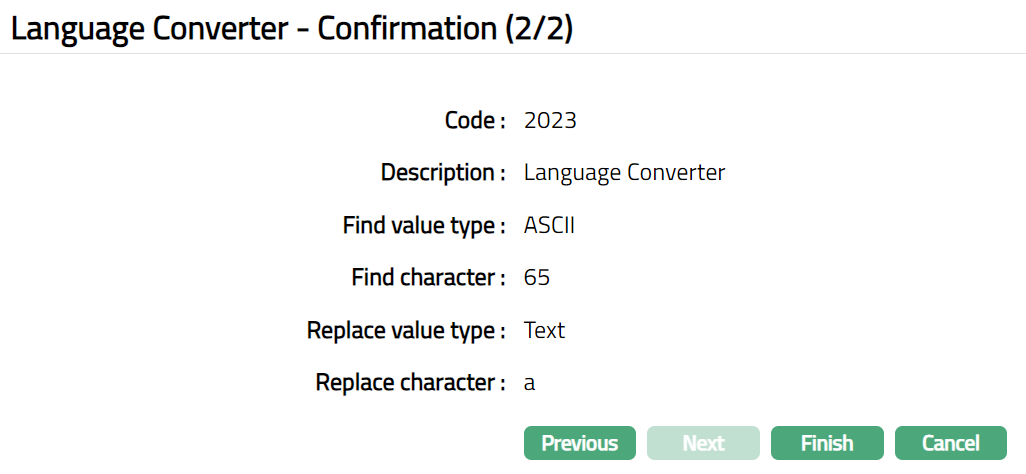Click the ASCII find value type
The width and height of the screenshot is (1026, 474).
[549, 226]
